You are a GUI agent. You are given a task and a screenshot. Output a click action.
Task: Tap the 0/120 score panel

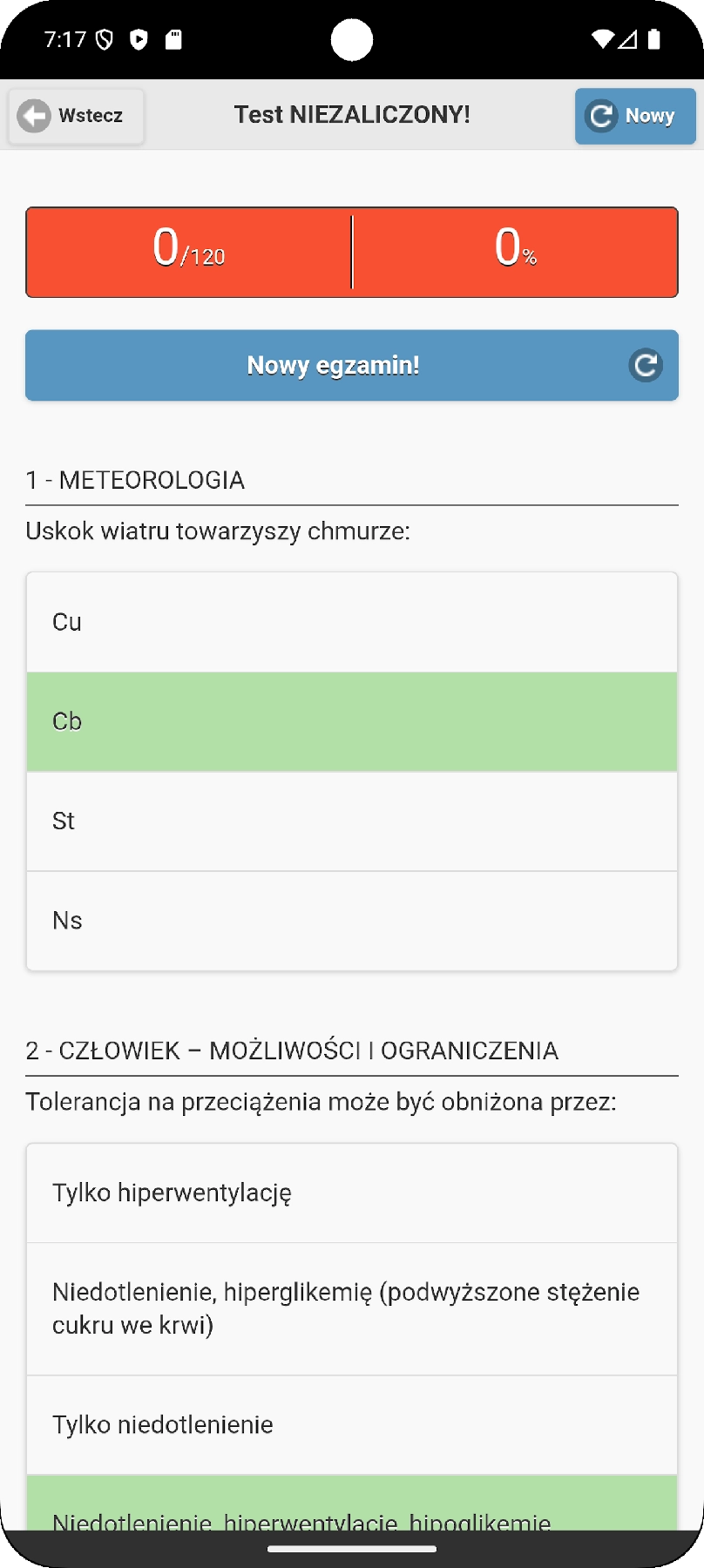point(189,252)
